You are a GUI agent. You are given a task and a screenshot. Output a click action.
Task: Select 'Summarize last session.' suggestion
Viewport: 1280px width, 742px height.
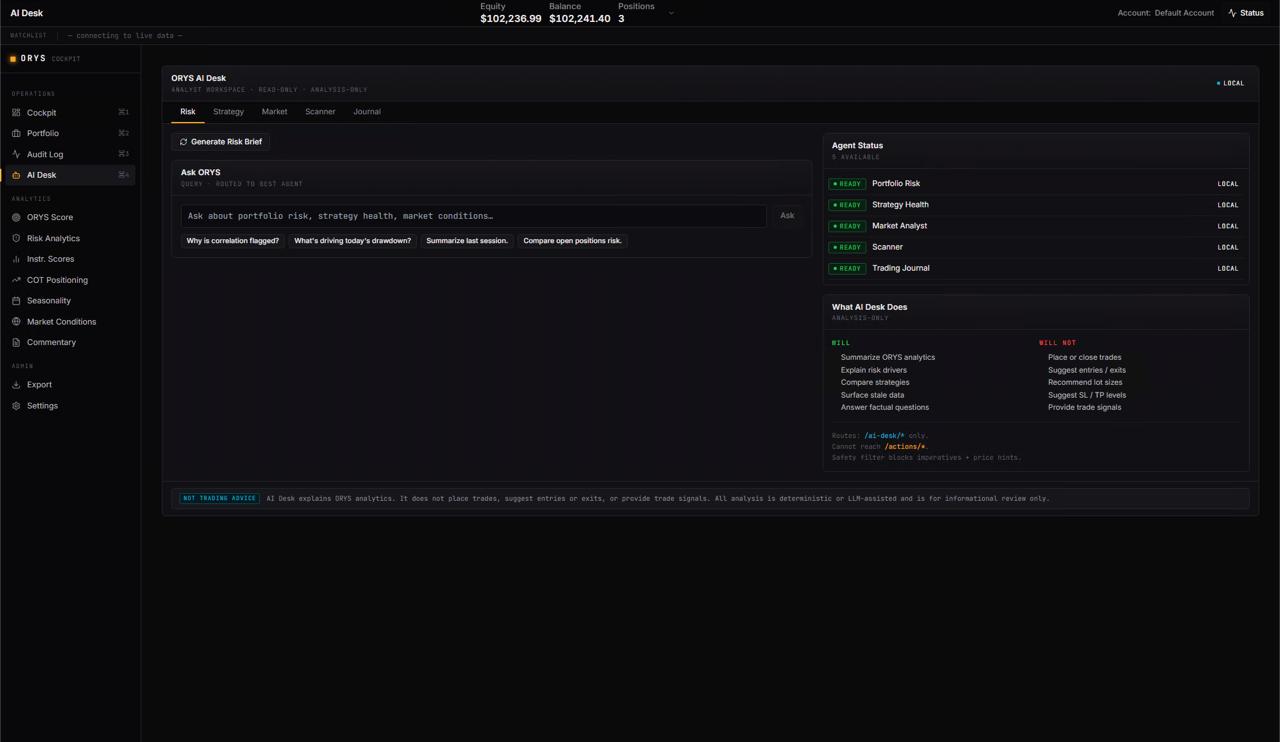(467, 241)
